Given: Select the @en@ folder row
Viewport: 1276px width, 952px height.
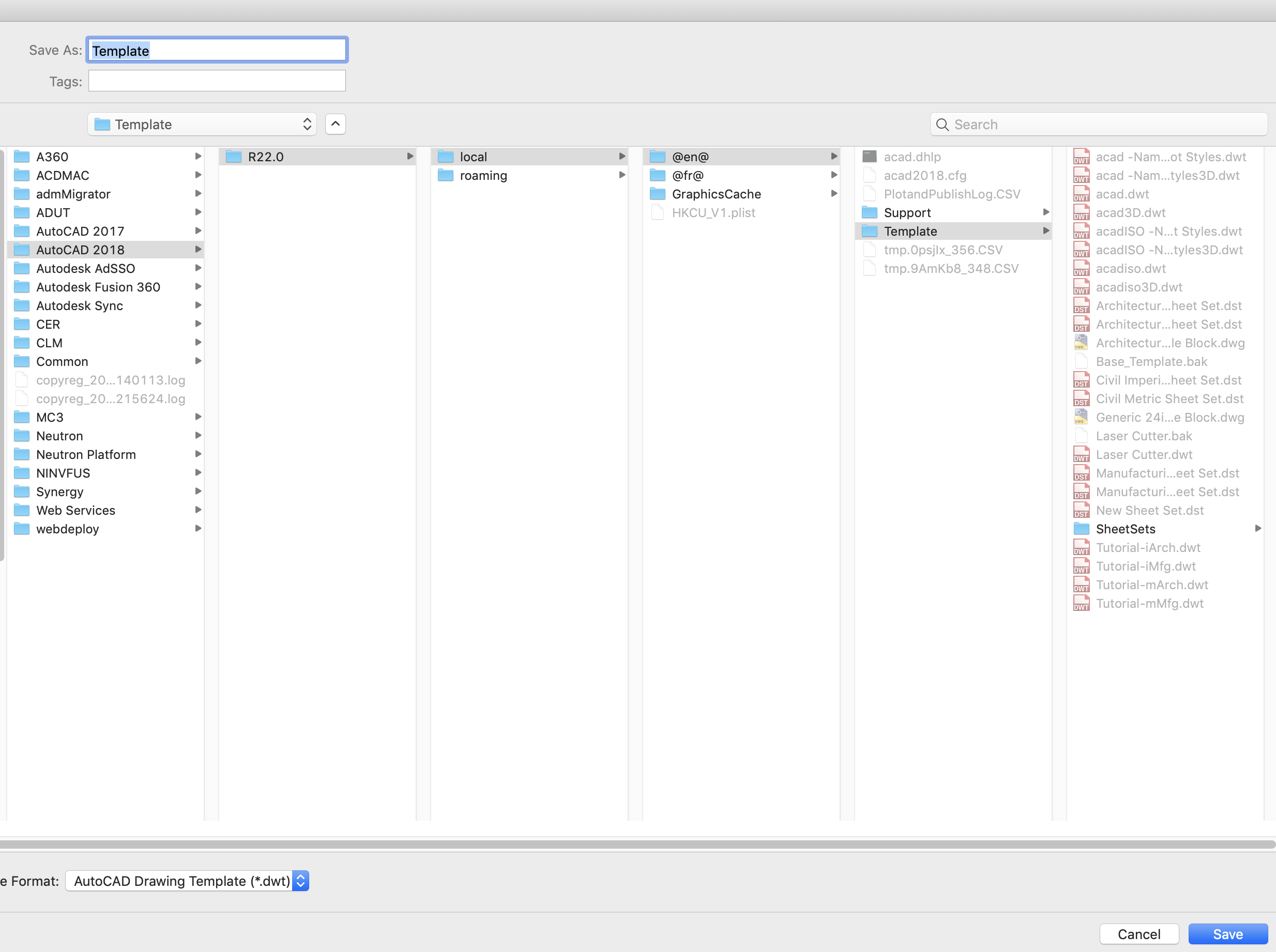Looking at the screenshot, I should (x=741, y=157).
